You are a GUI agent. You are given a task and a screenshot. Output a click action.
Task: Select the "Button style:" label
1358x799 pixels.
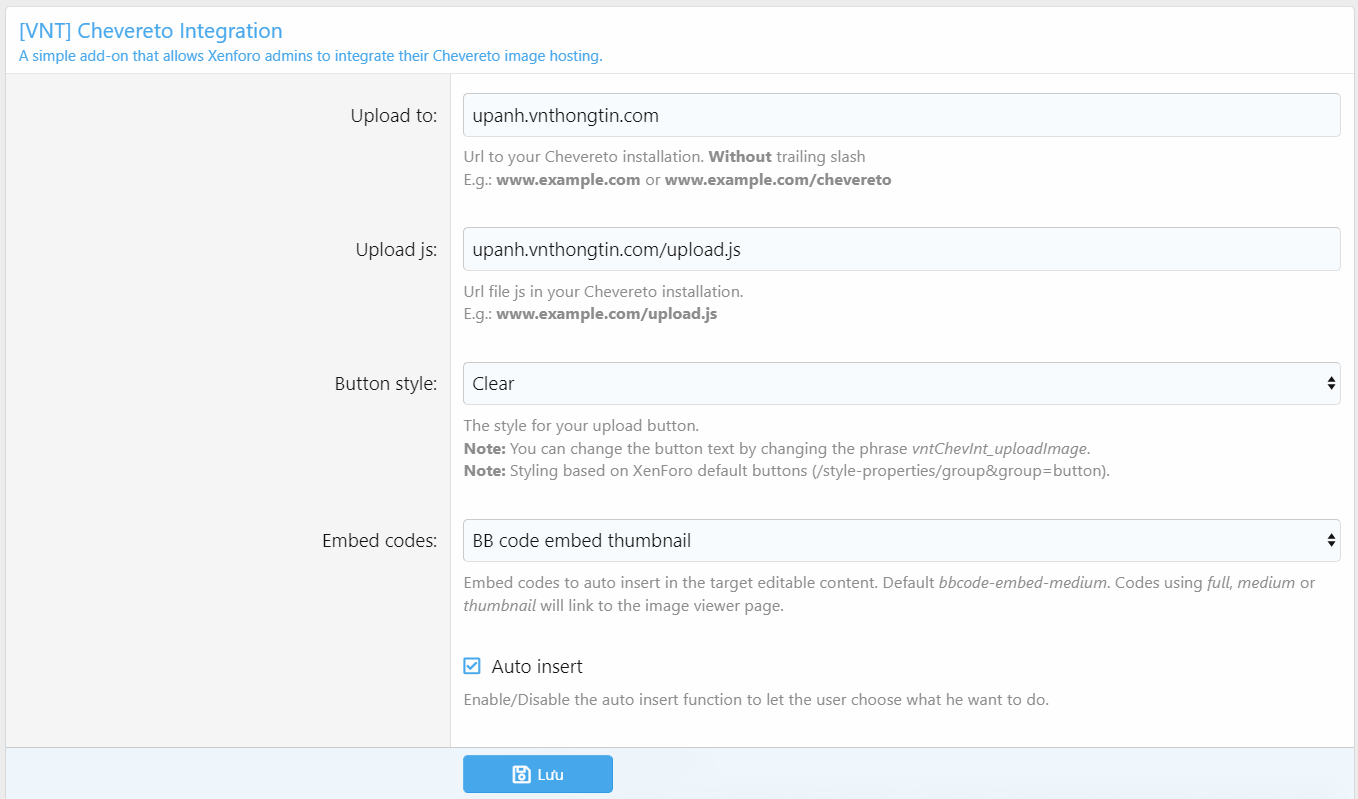pos(385,384)
